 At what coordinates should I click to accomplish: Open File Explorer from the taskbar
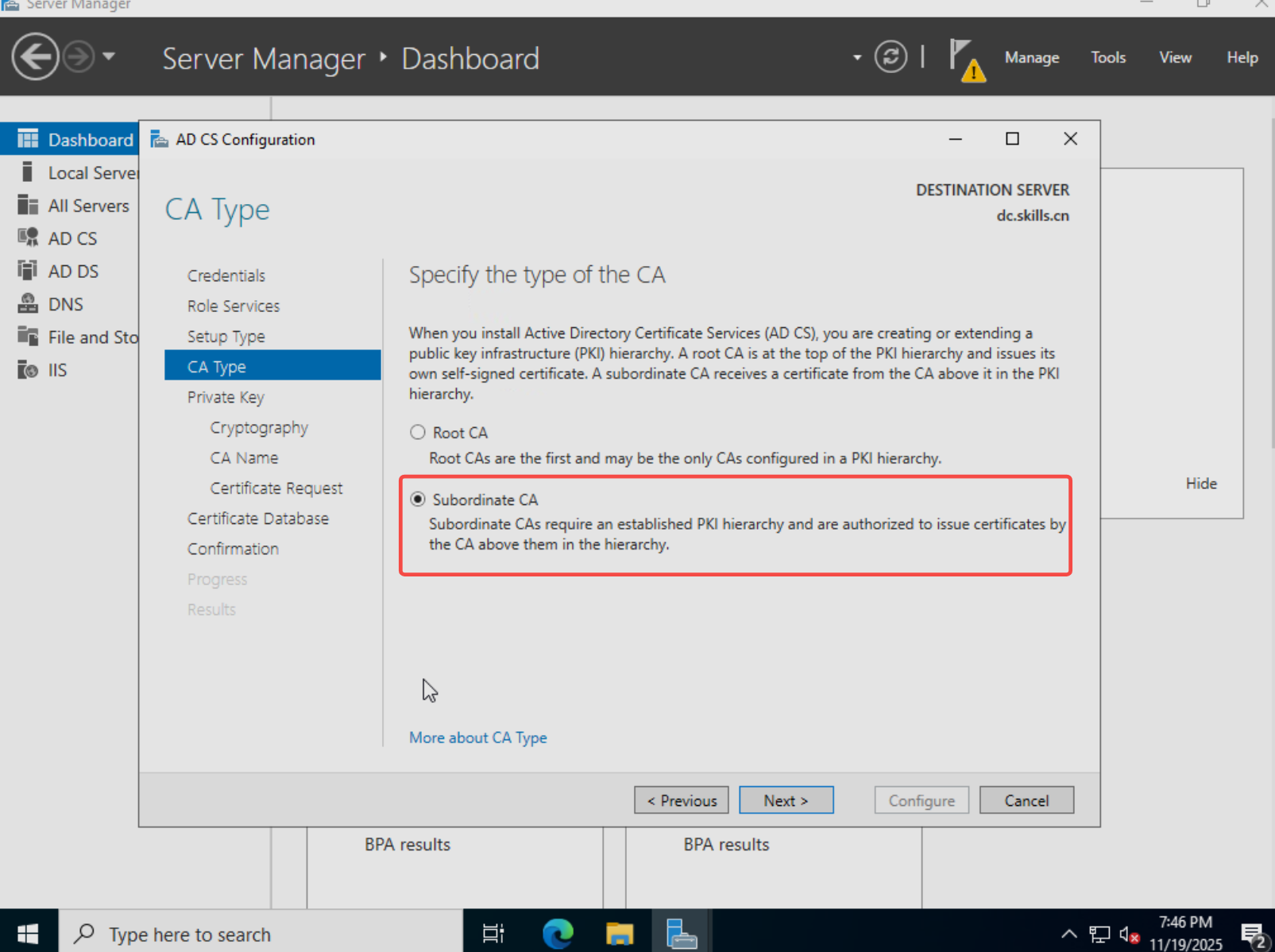click(620, 934)
